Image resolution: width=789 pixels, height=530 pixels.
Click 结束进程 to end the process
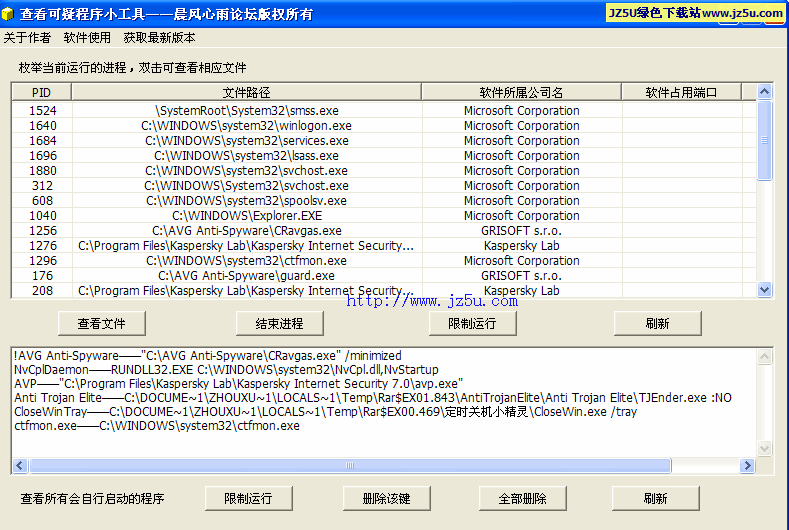pos(279,324)
